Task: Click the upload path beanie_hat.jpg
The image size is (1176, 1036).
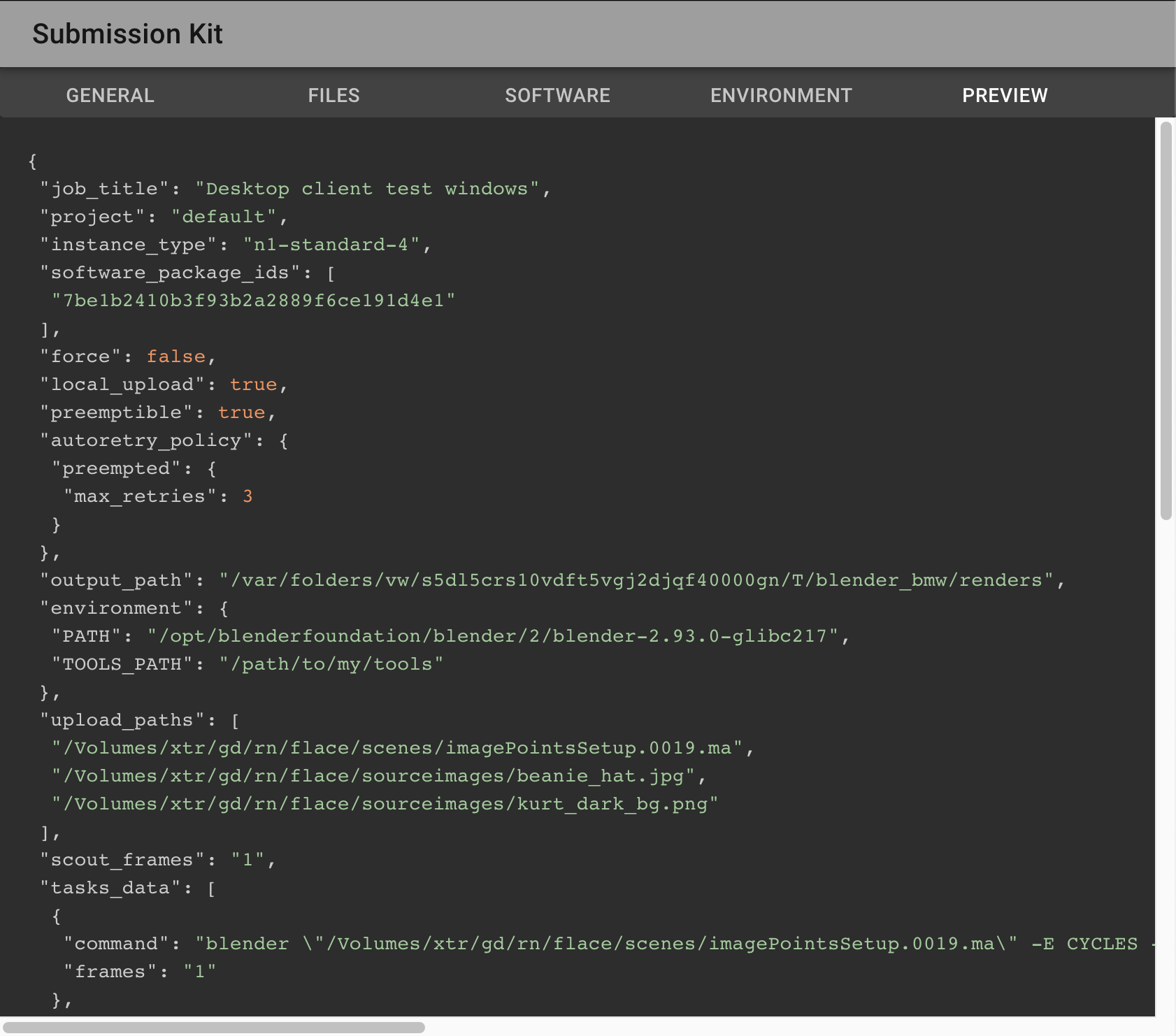Action: pos(374,776)
